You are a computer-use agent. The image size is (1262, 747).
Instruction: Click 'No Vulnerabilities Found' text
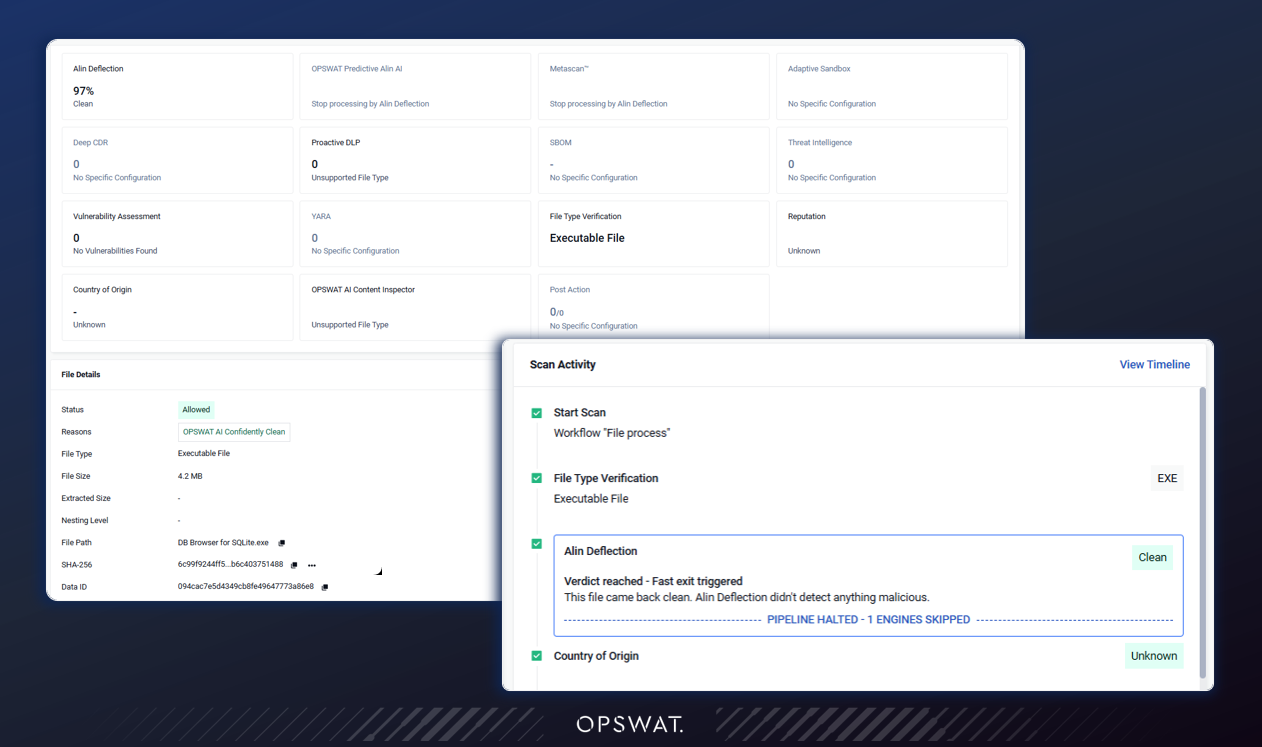tap(115, 251)
